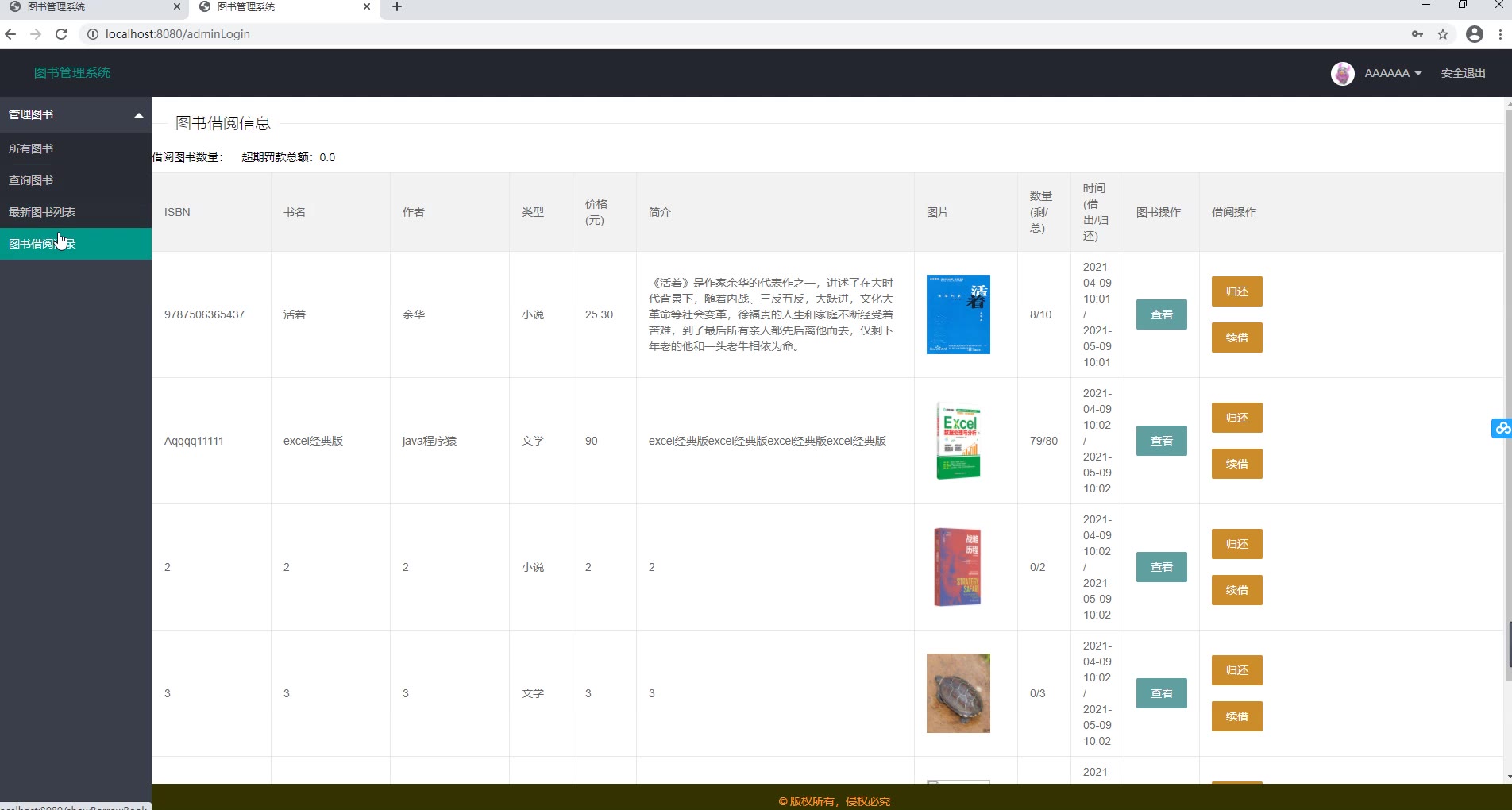Screen dimensions: 1512x810
Task: Open Chrome's three-dot menu
Action: click(1500, 34)
